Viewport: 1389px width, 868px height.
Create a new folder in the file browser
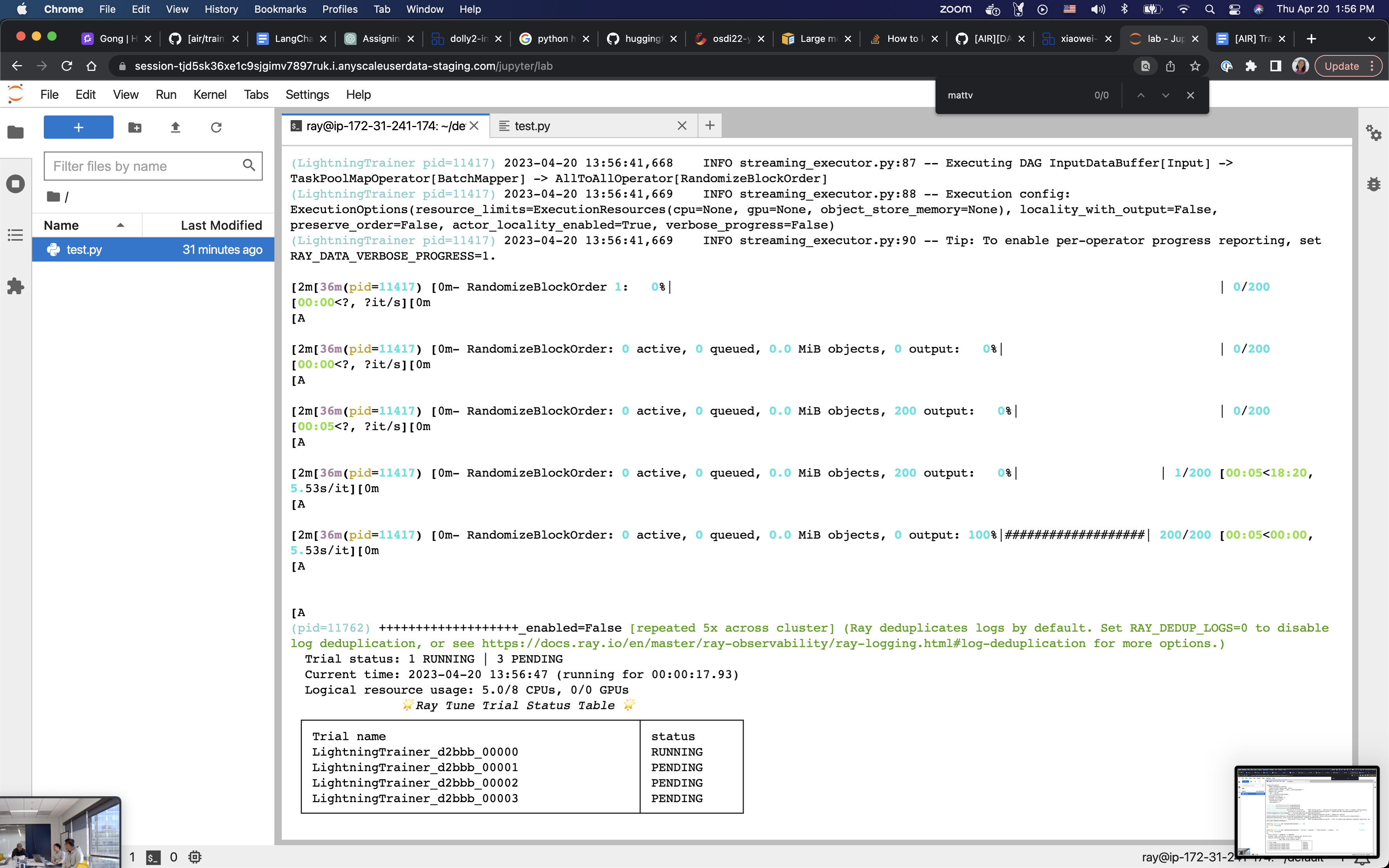135,127
